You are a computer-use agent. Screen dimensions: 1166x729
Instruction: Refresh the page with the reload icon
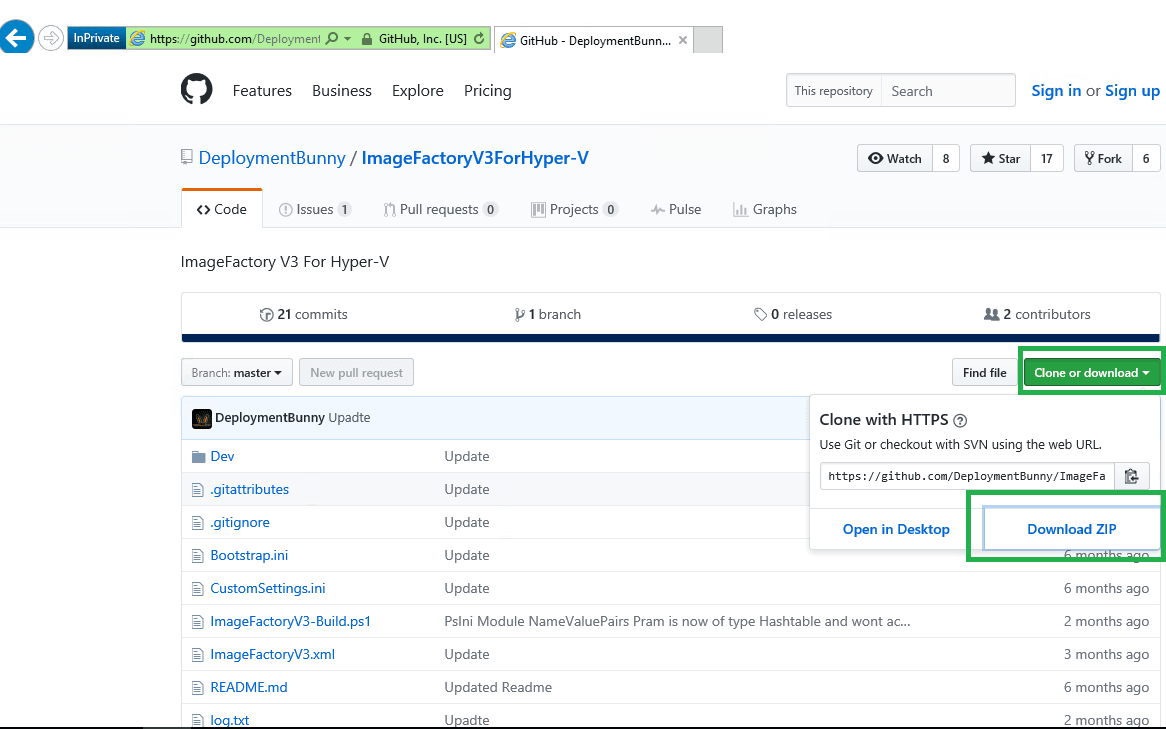coord(480,39)
